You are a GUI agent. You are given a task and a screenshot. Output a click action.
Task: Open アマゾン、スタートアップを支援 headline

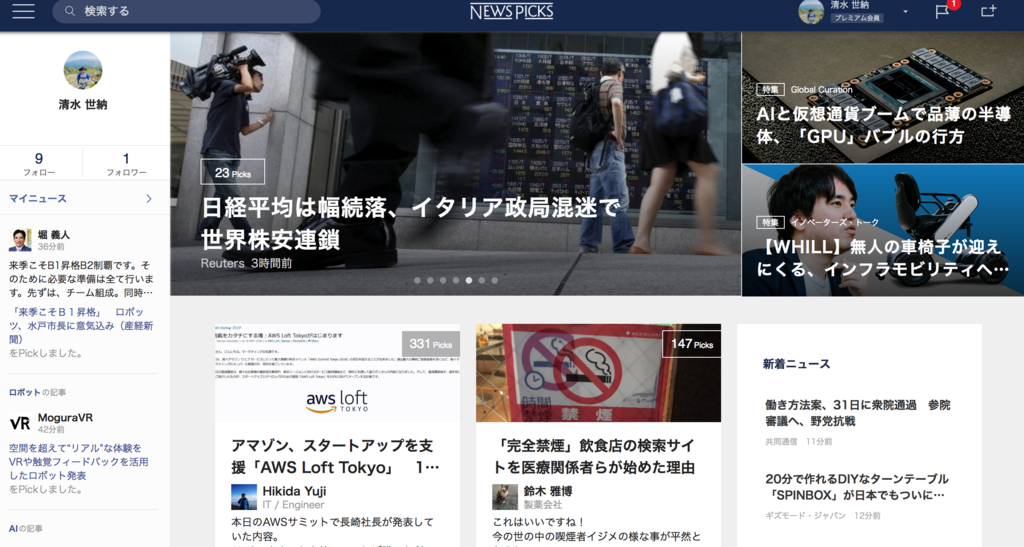pyautogui.click(x=334, y=457)
